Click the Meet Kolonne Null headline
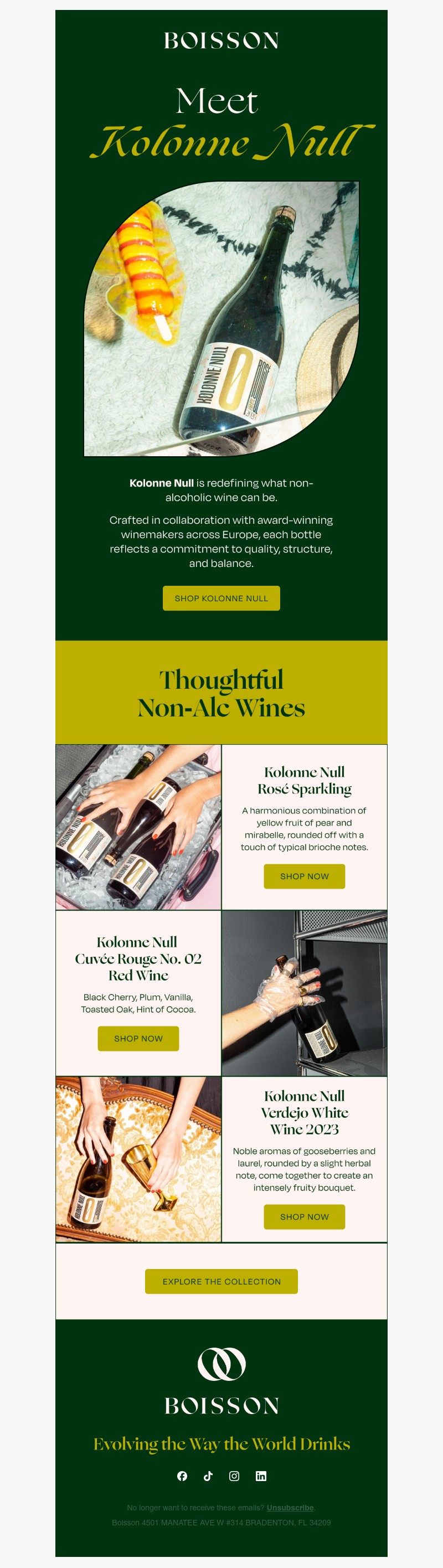 pos(231,123)
